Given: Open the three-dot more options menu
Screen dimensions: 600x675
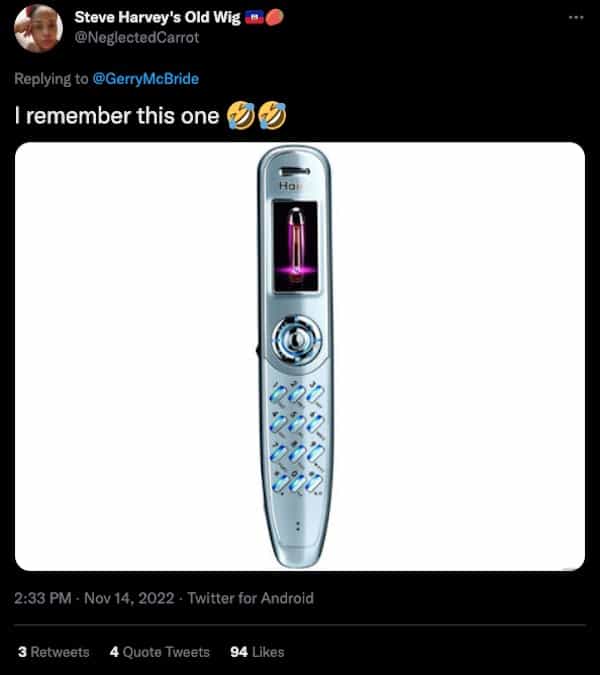Looking at the screenshot, I should (x=576, y=18).
